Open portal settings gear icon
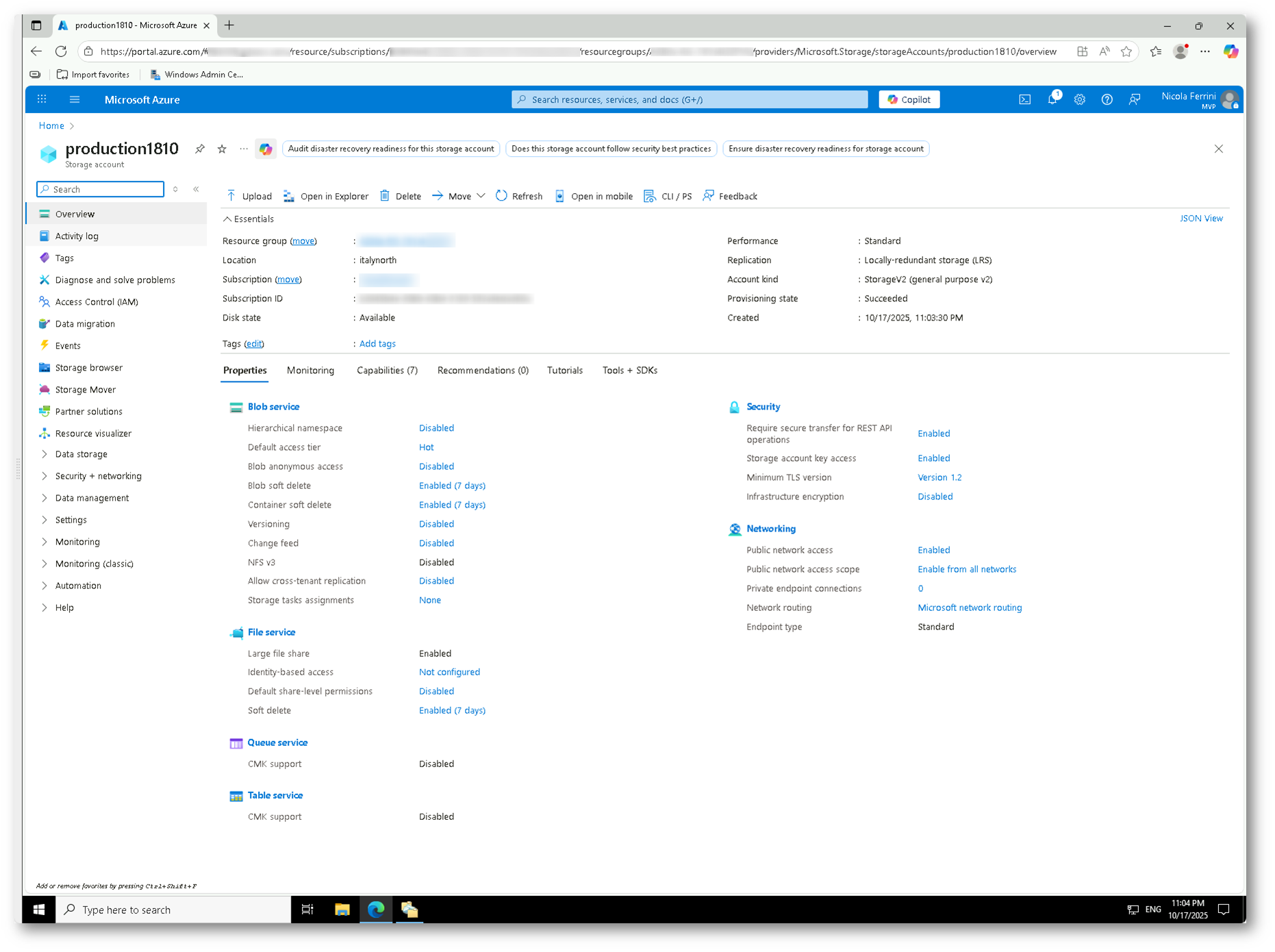This screenshot has height=952, width=1275. click(1080, 99)
